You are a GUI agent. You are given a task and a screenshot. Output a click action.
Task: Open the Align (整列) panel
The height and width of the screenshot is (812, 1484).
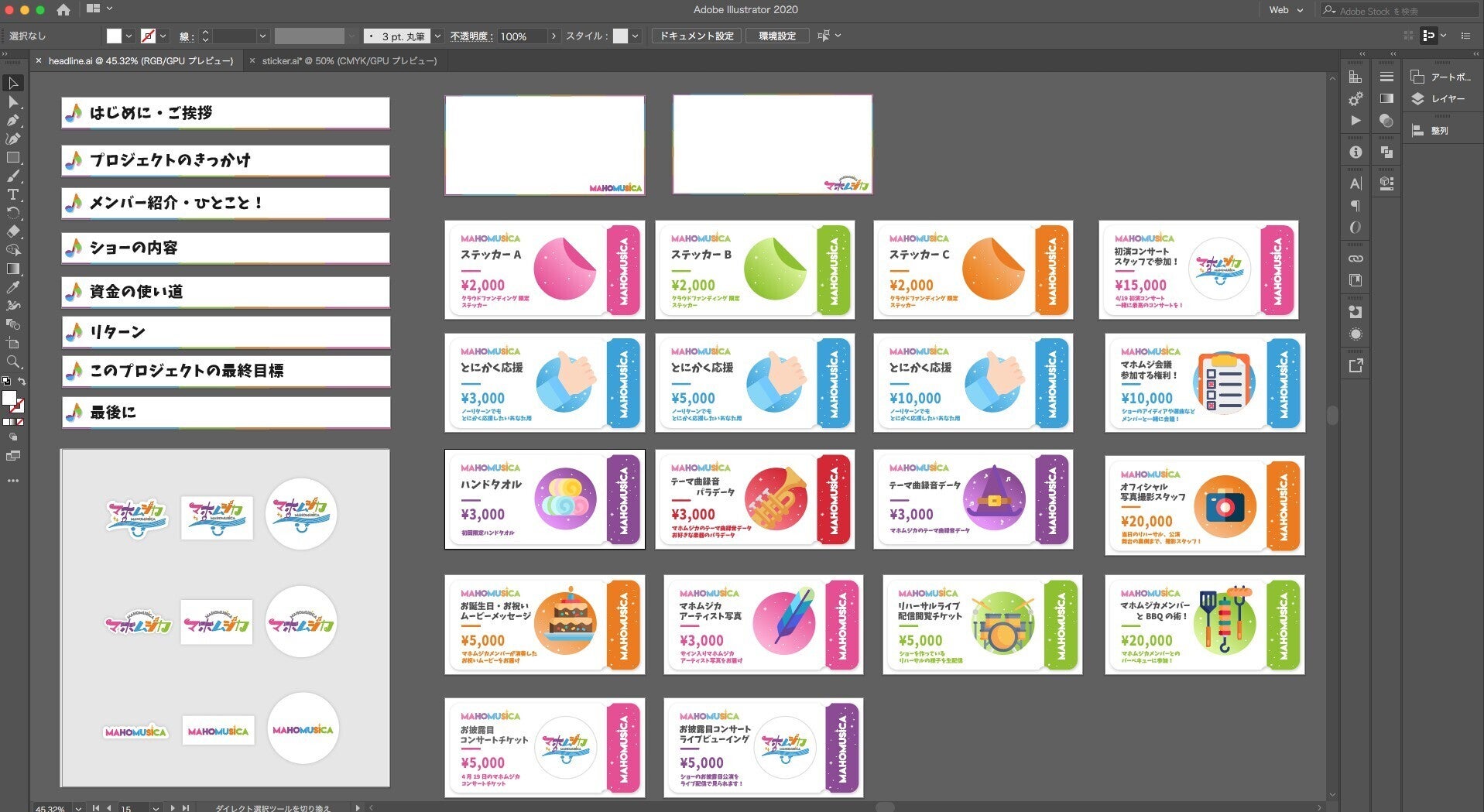[1438, 131]
